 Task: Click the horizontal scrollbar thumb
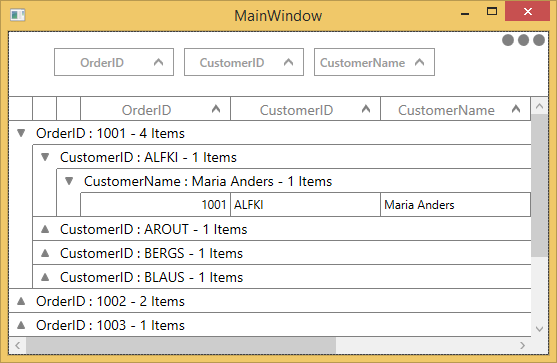coord(181,345)
